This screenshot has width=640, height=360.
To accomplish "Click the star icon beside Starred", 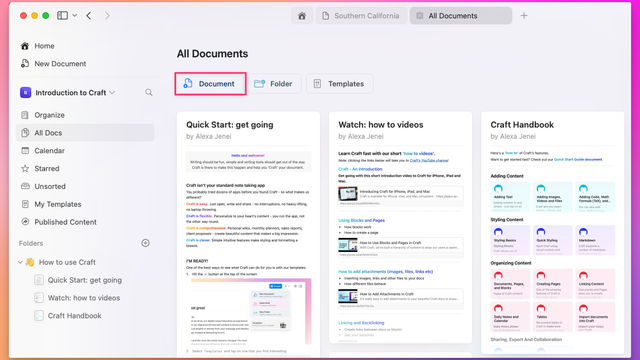I will [25, 169].
